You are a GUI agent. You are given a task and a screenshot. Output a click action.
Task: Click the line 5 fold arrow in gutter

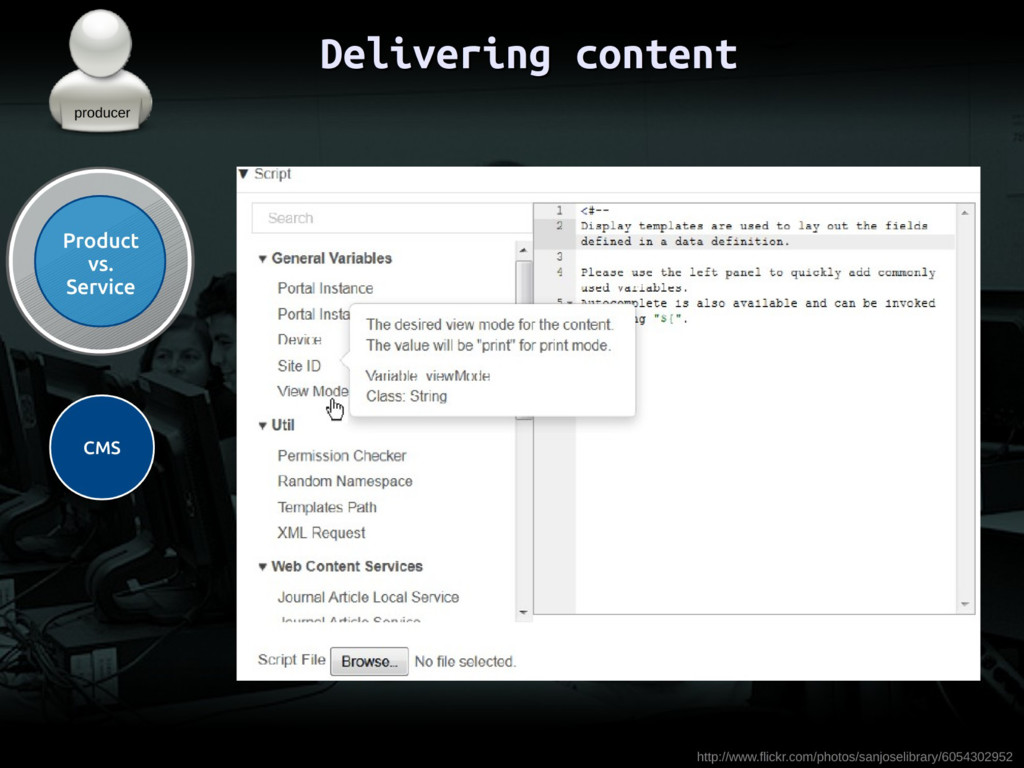point(569,302)
